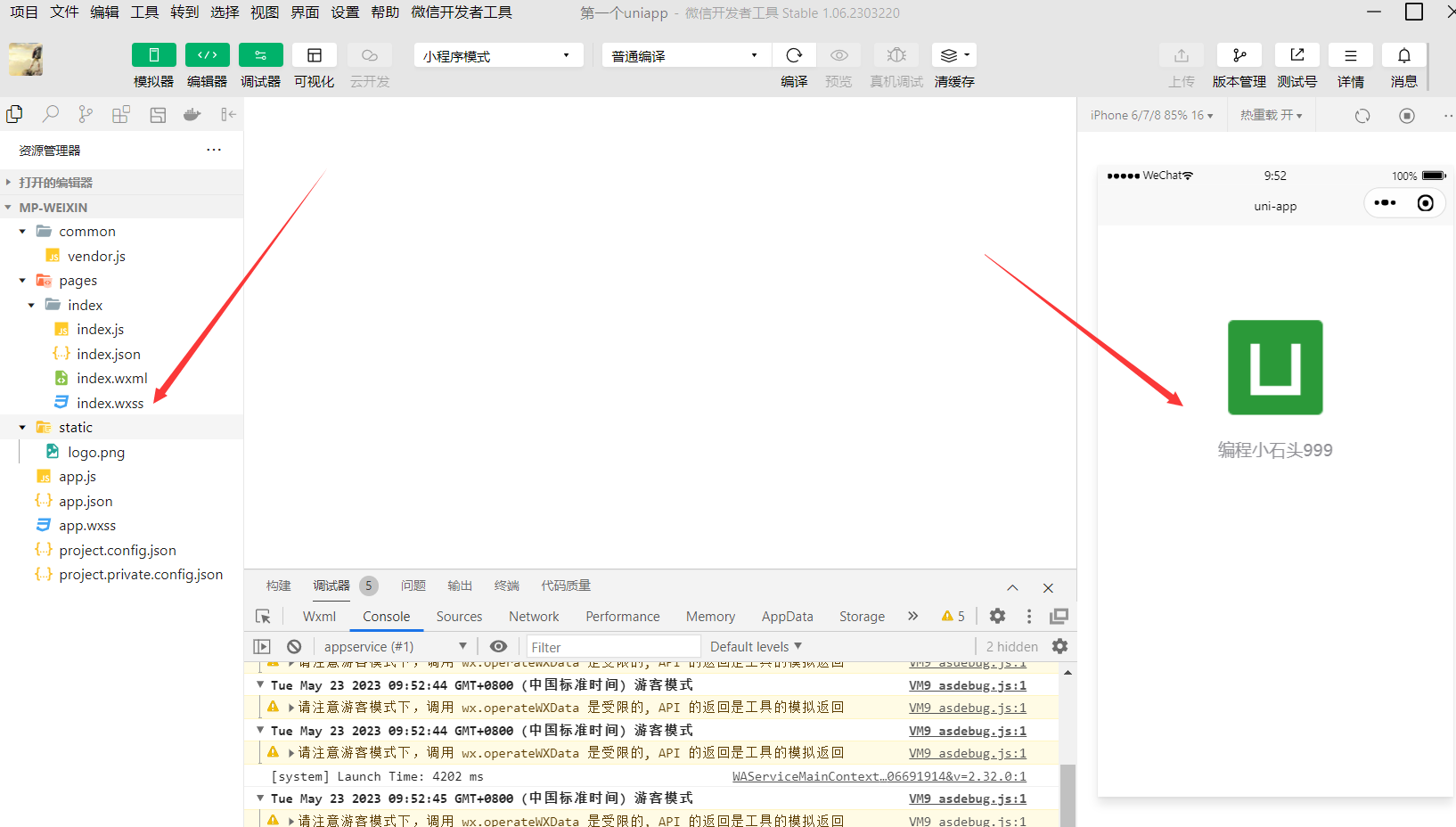Click the real device debug (真机调试) icon
Screen dimensions: 1456x827
click(x=896, y=55)
